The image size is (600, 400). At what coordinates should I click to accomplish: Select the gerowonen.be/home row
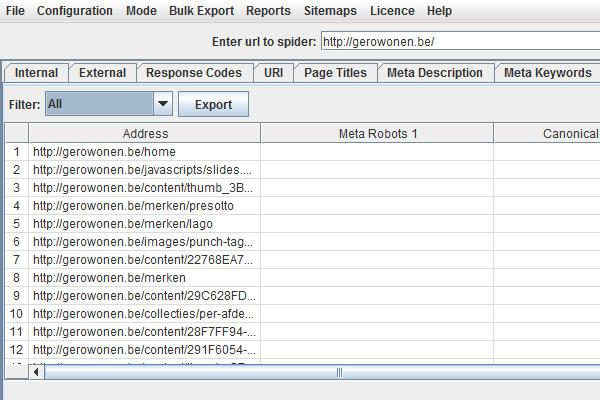[145, 152]
